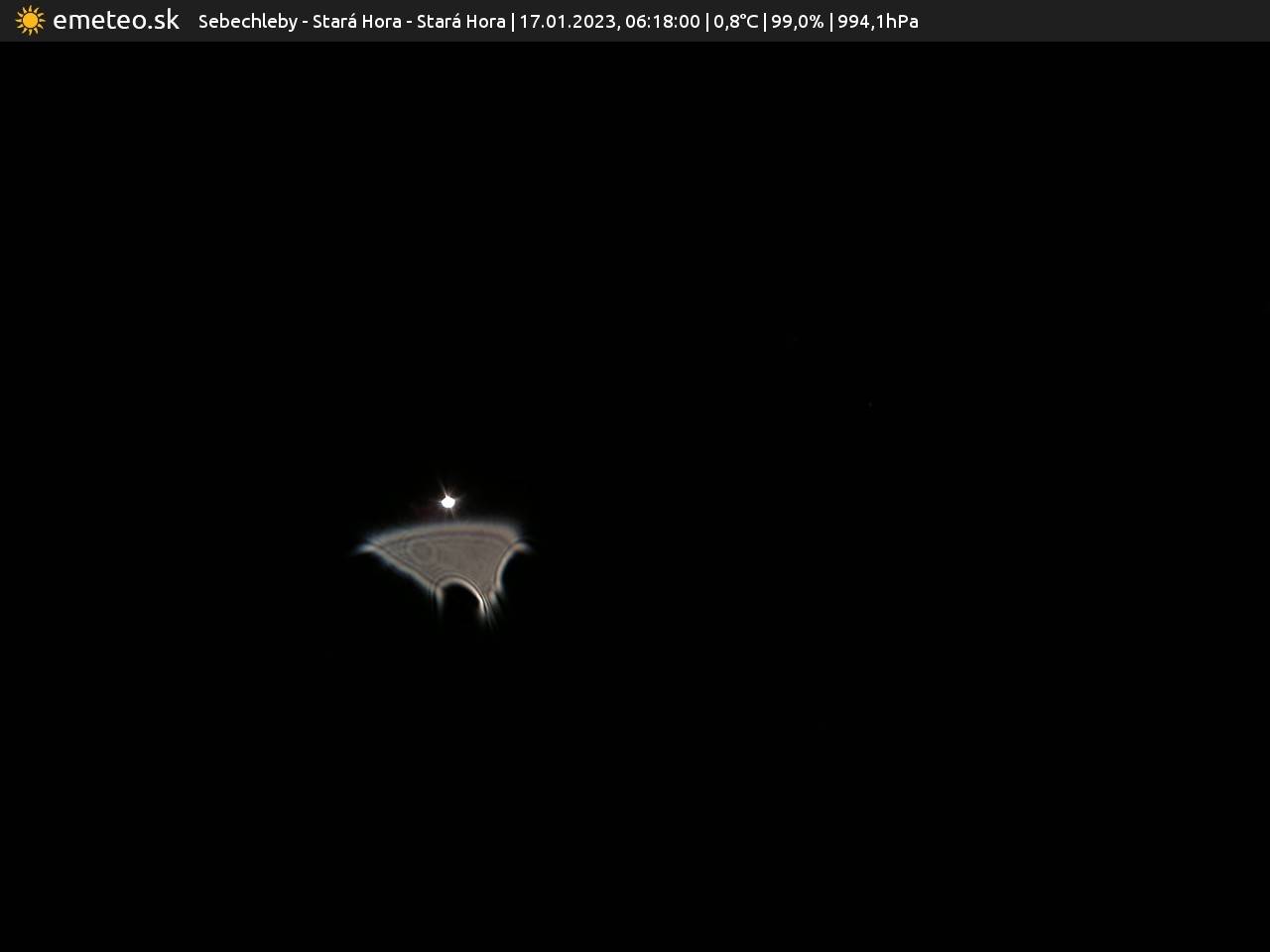This screenshot has height=952, width=1270.
Task: Open the emeteo.sk site name
Action: [x=116, y=21]
